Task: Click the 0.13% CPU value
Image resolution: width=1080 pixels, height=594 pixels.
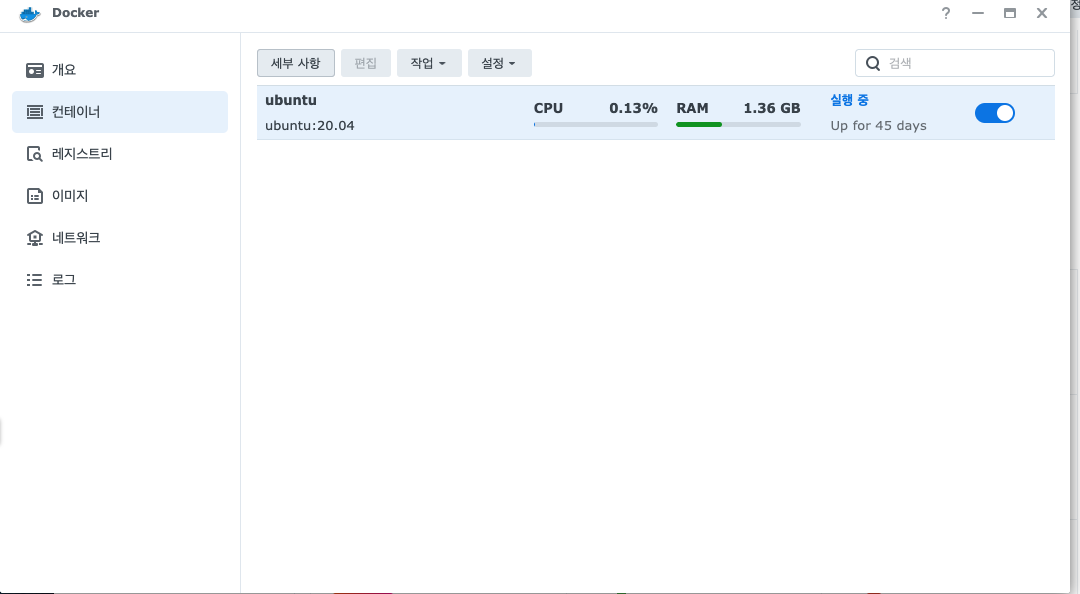Action: pyautogui.click(x=633, y=108)
